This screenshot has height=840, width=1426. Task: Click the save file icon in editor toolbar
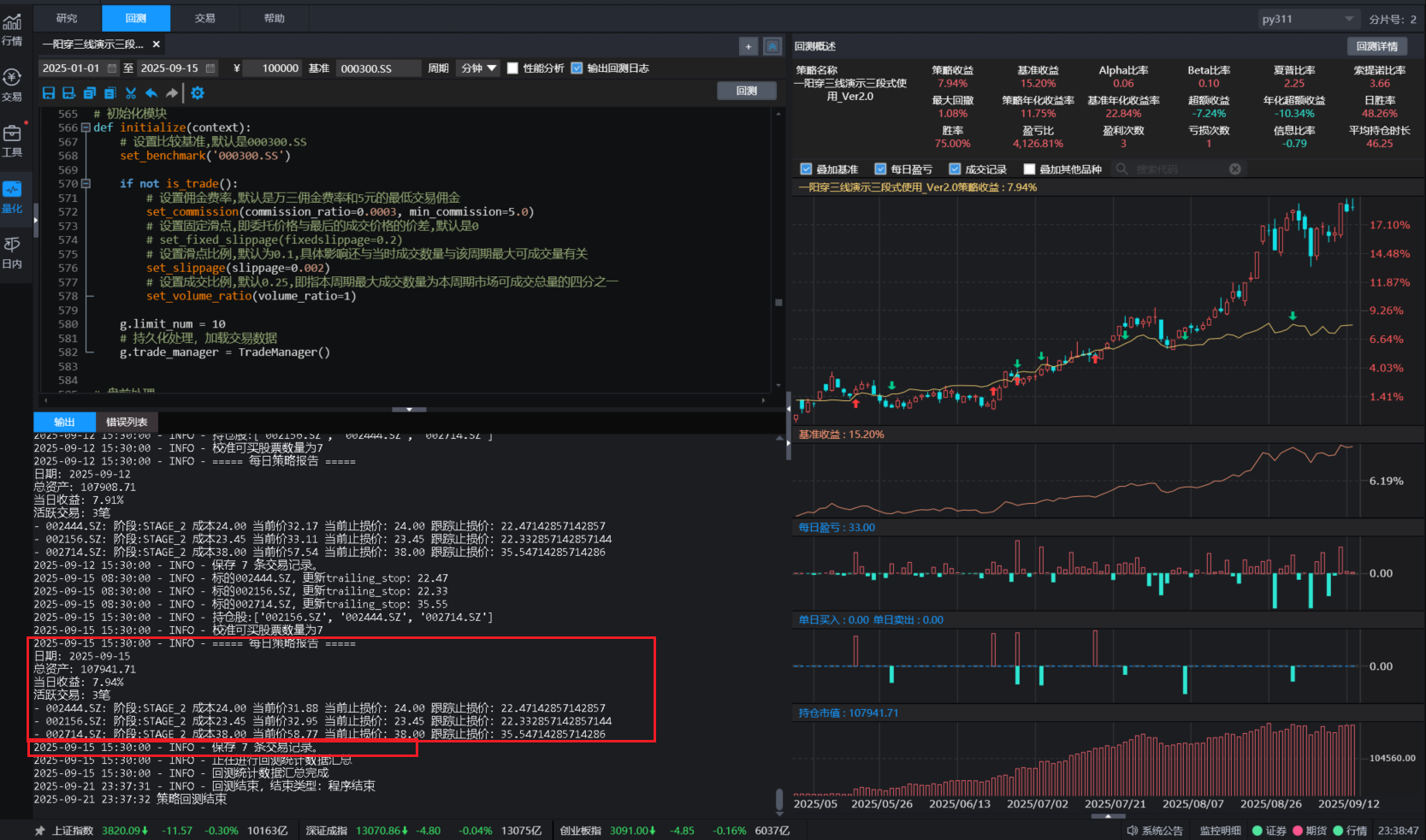[49, 93]
